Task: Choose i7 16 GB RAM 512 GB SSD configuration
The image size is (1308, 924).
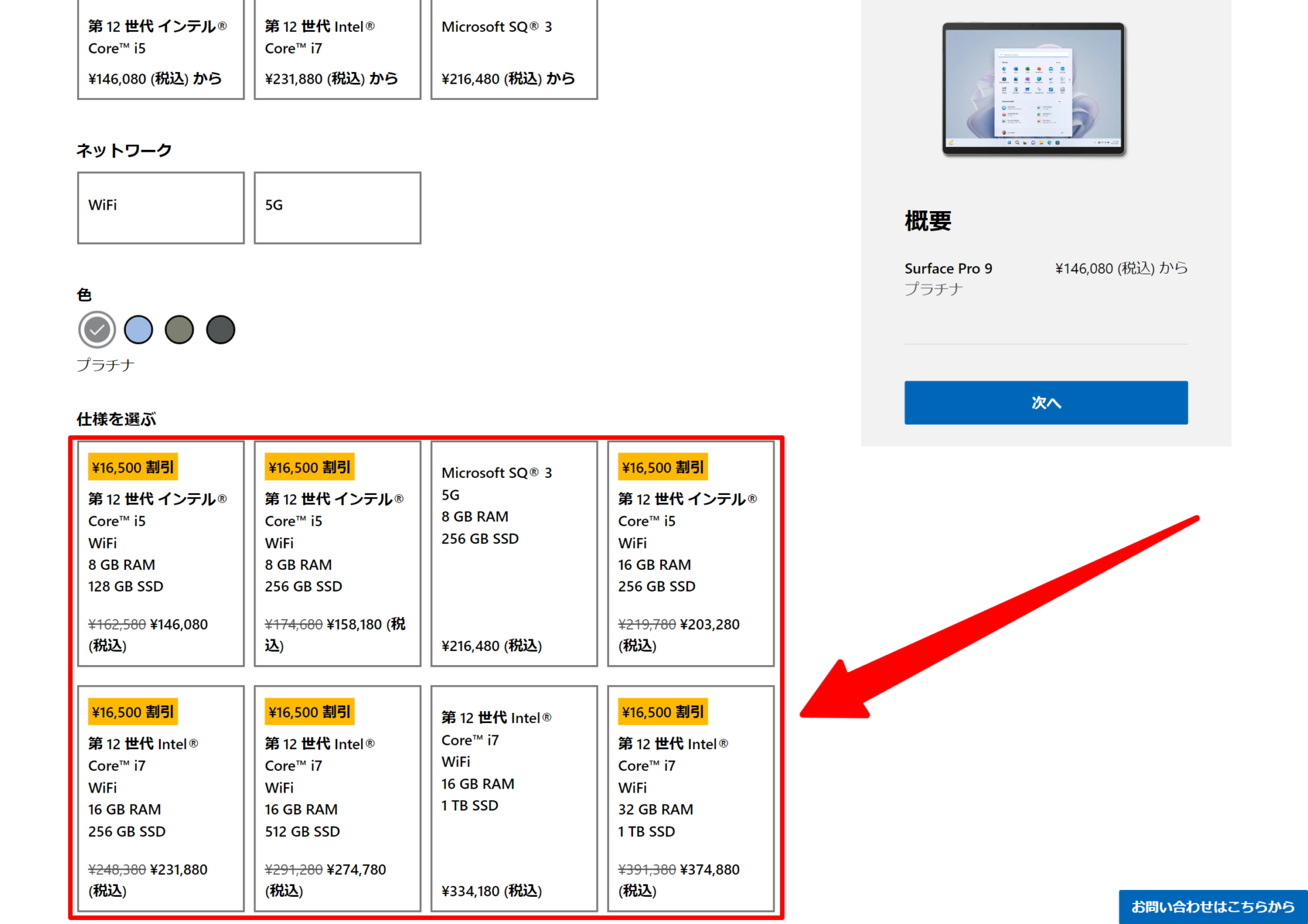Action: point(337,799)
